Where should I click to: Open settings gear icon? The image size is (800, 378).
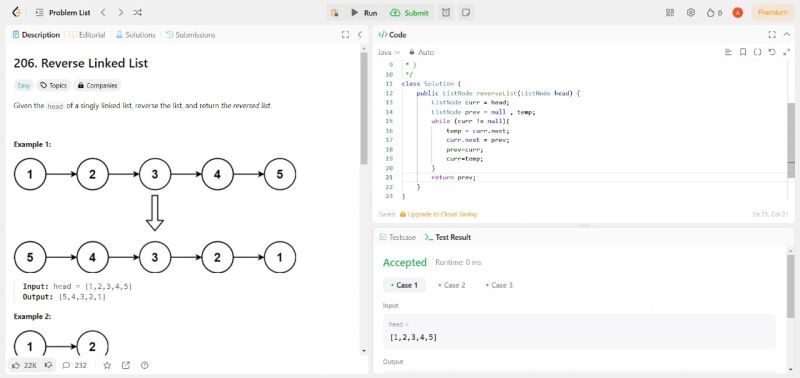(691, 13)
